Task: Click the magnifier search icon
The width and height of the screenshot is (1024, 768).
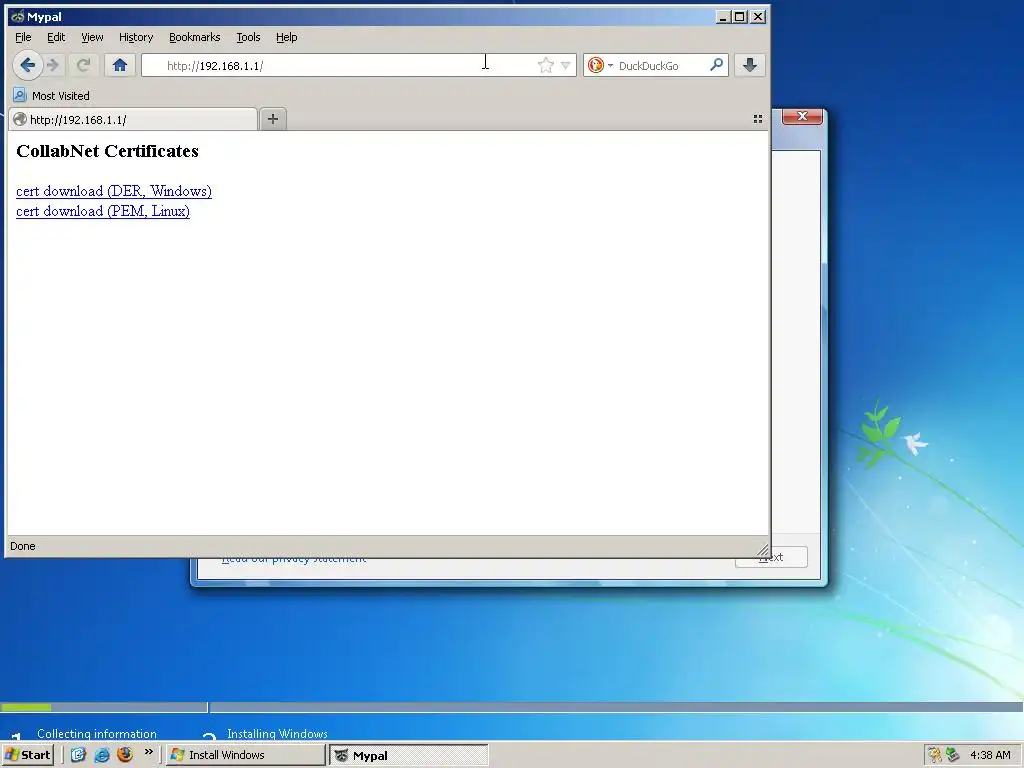Action: 716,65
